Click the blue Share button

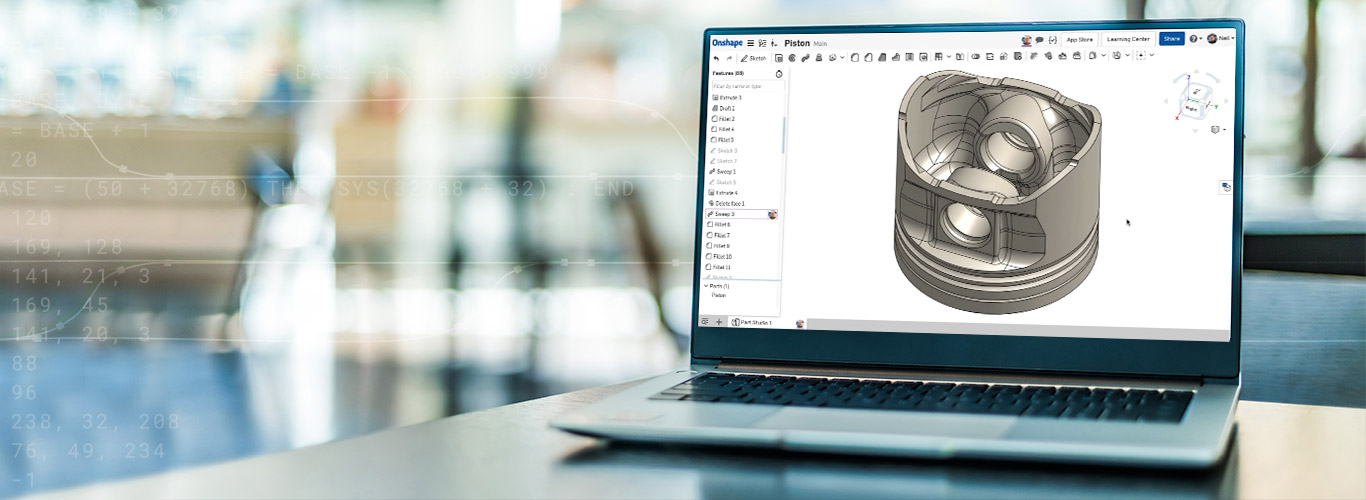(x=1171, y=39)
